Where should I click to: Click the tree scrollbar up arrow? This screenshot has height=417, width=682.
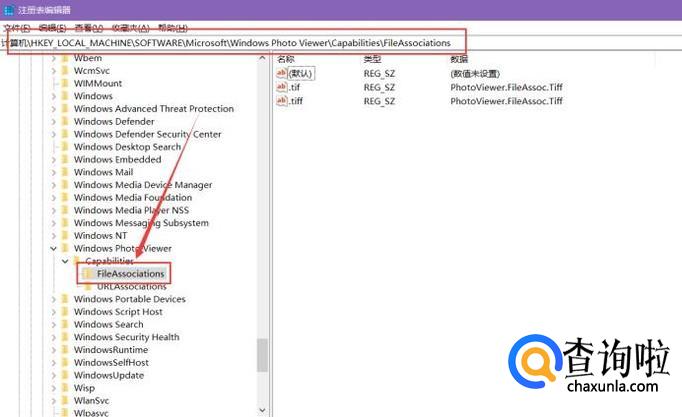(x=262, y=58)
